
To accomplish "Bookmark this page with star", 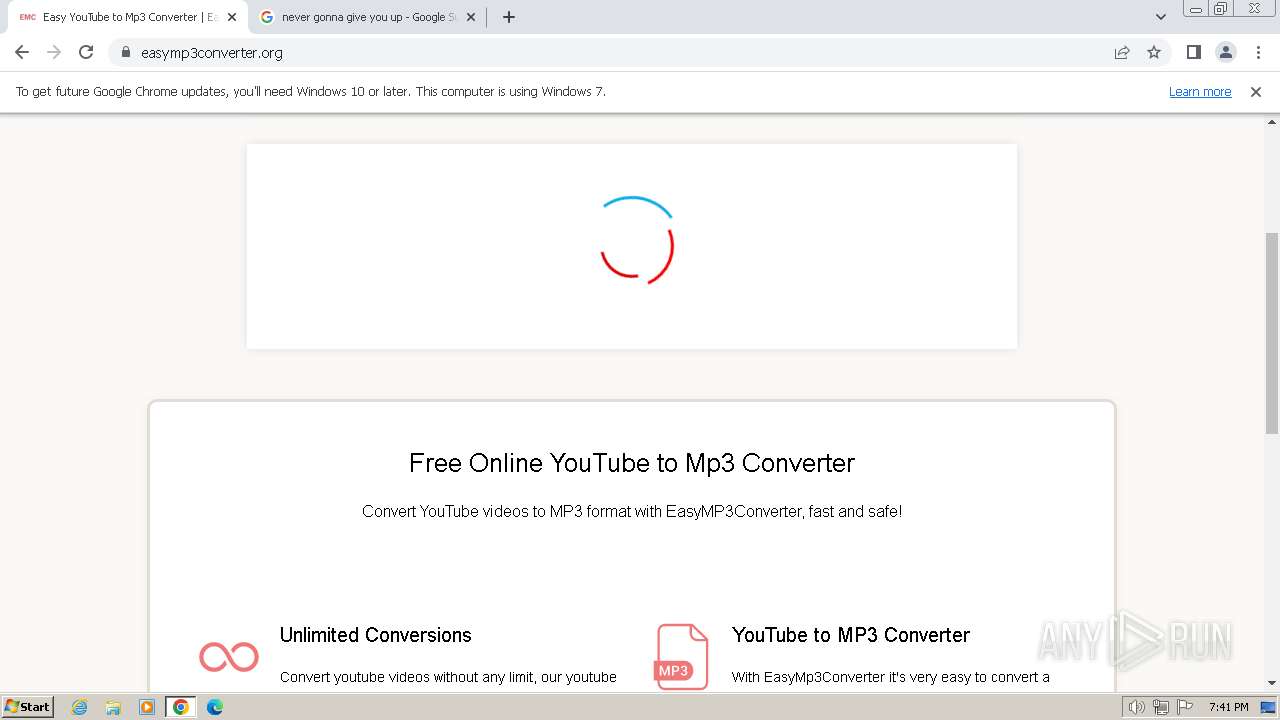I will coord(1154,52).
